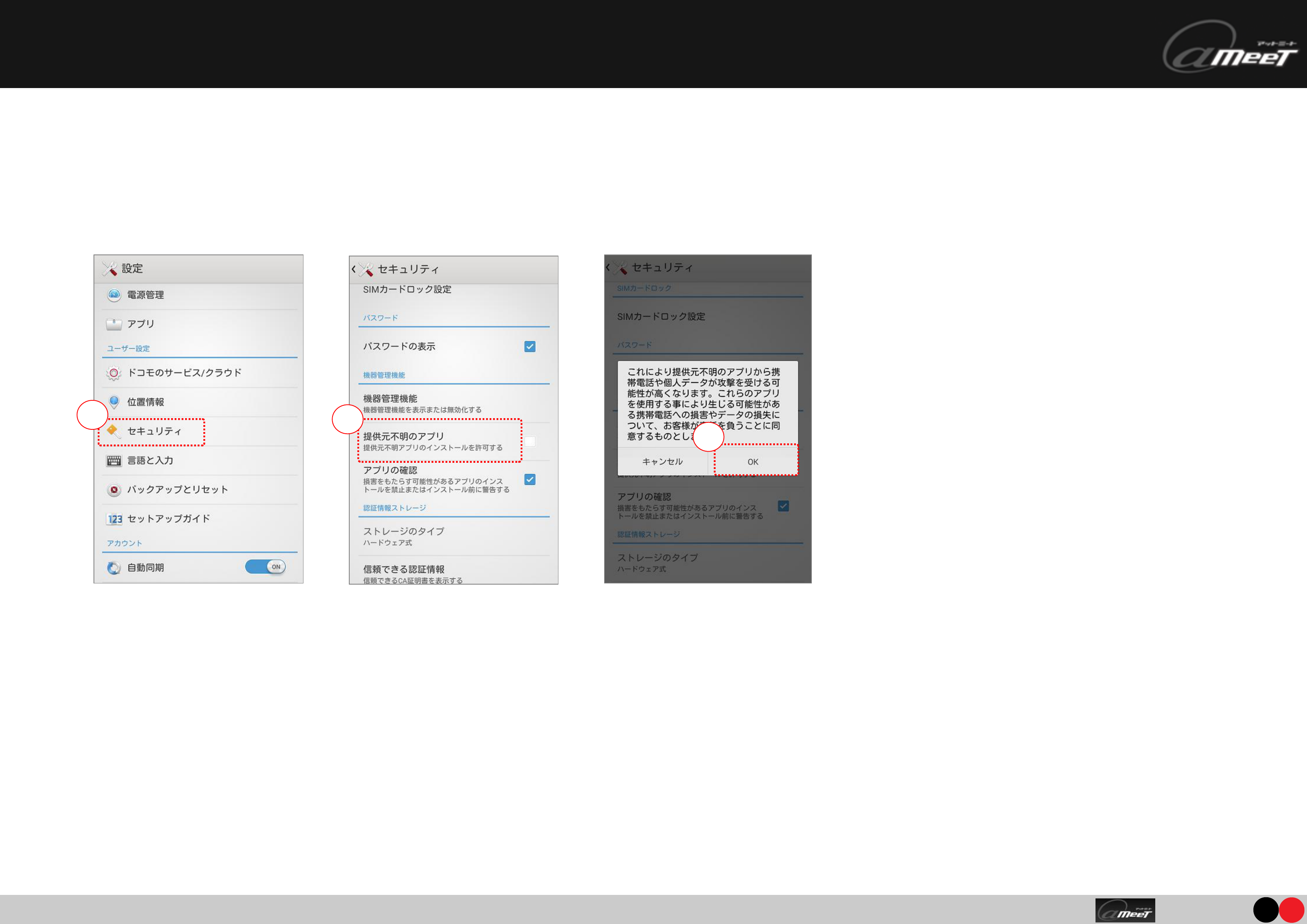Open the アプリ settings entry
1307x924 pixels.
(200, 324)
